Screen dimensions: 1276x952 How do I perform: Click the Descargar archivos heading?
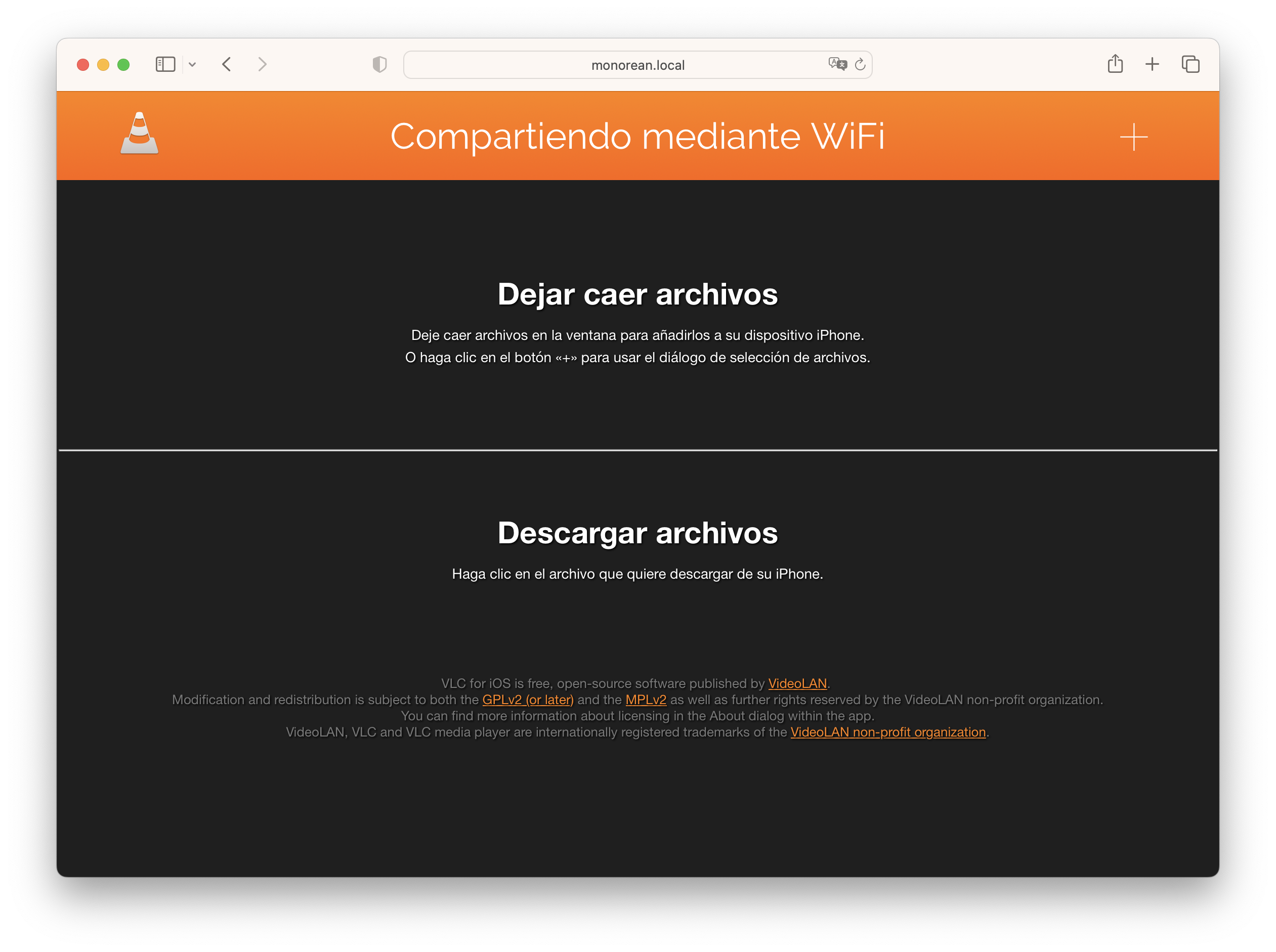tap(637, 533)
